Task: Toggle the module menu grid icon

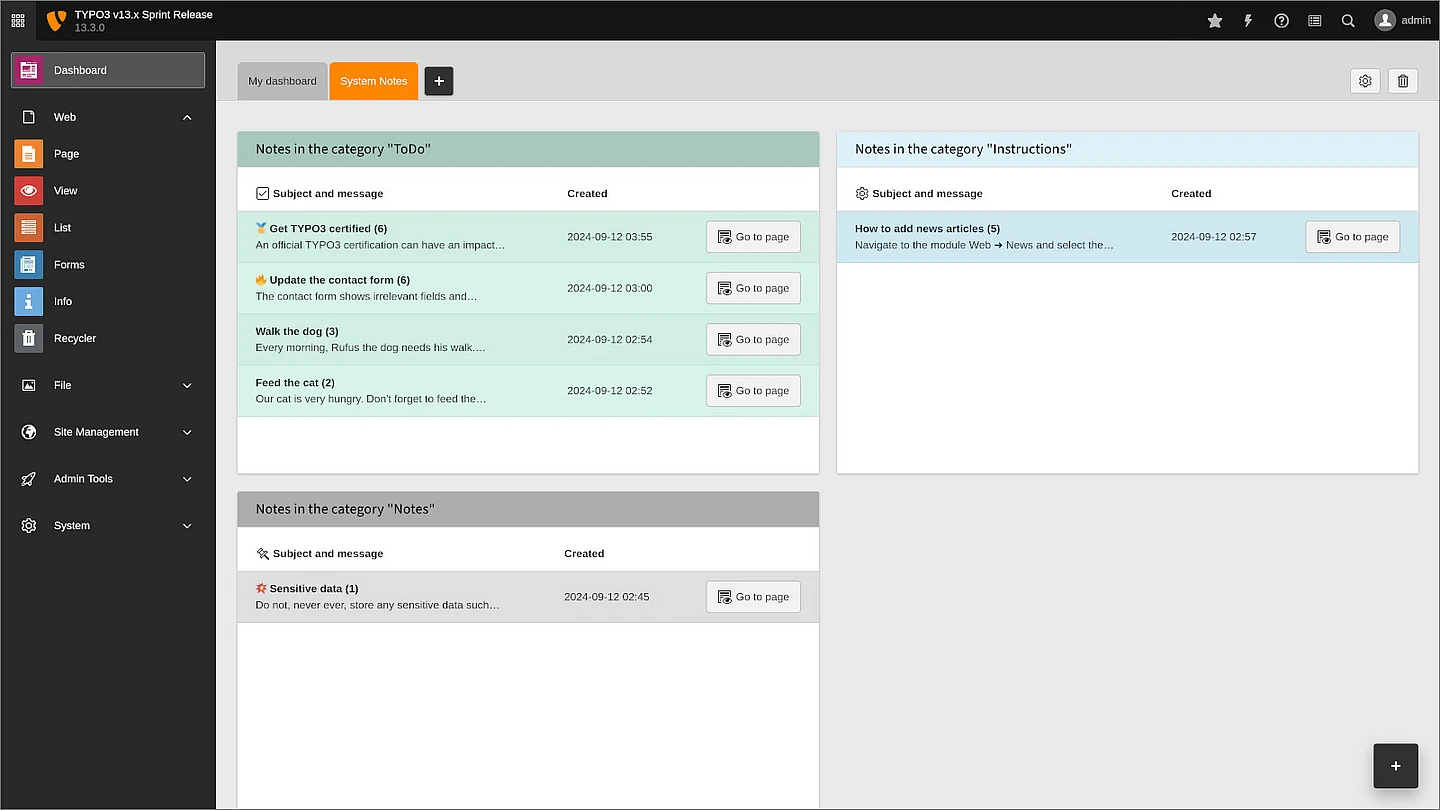Action: [x=18, y=20]
